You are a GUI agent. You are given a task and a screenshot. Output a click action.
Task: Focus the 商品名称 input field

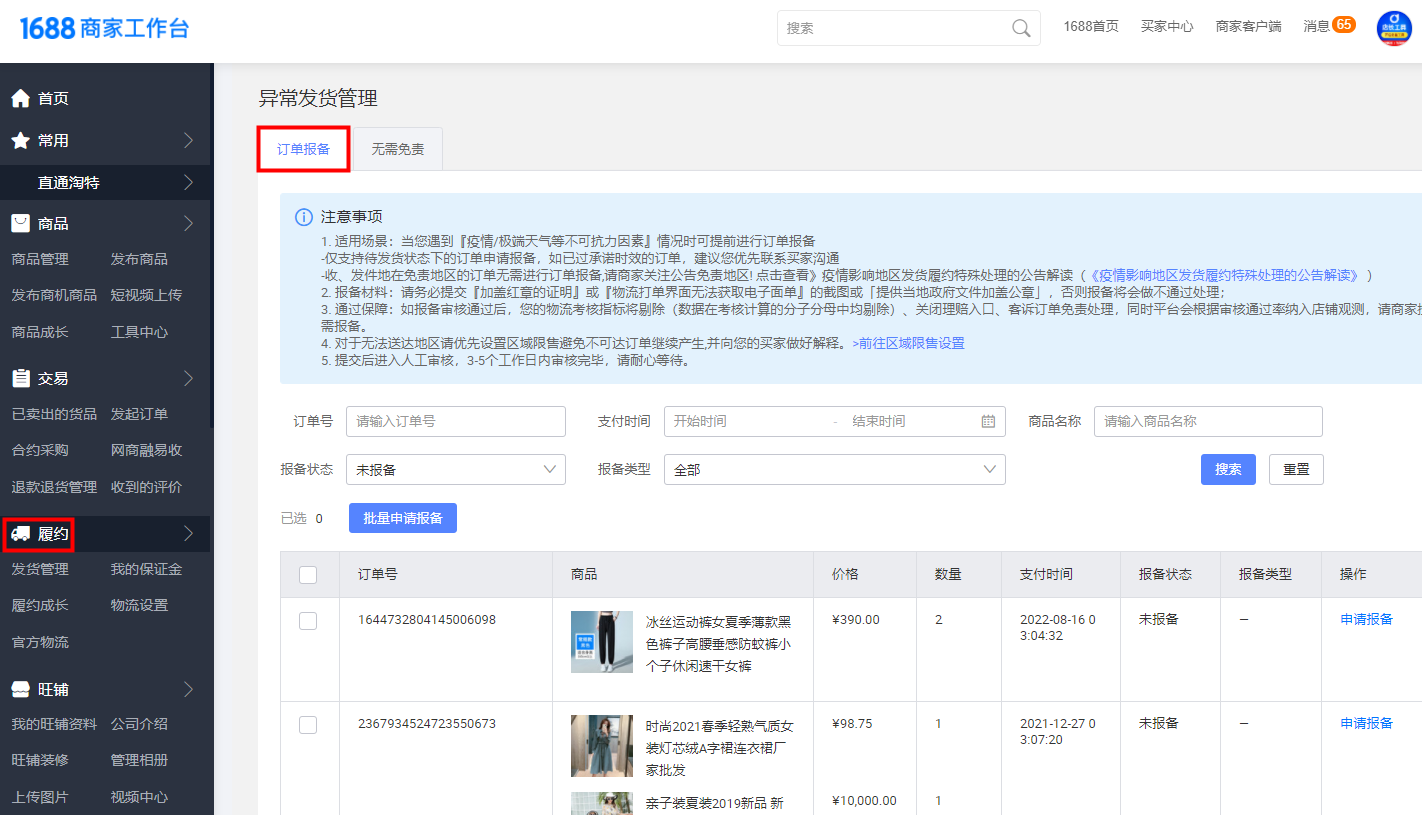[x=1208, y=421]
